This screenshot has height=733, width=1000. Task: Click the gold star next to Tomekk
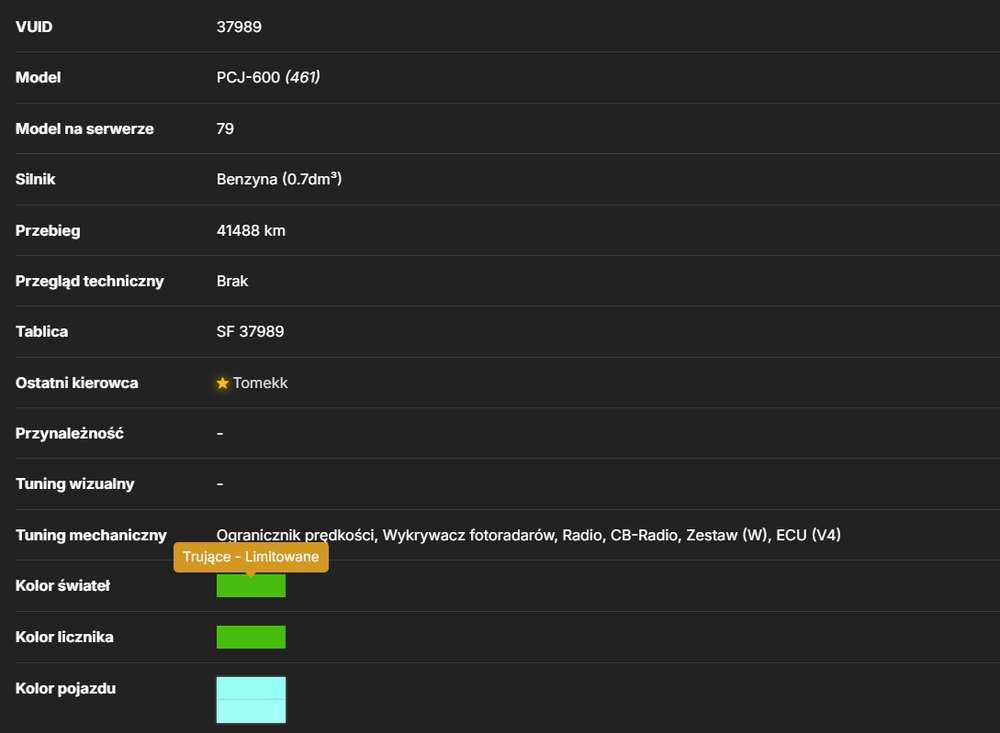(223, 383)
